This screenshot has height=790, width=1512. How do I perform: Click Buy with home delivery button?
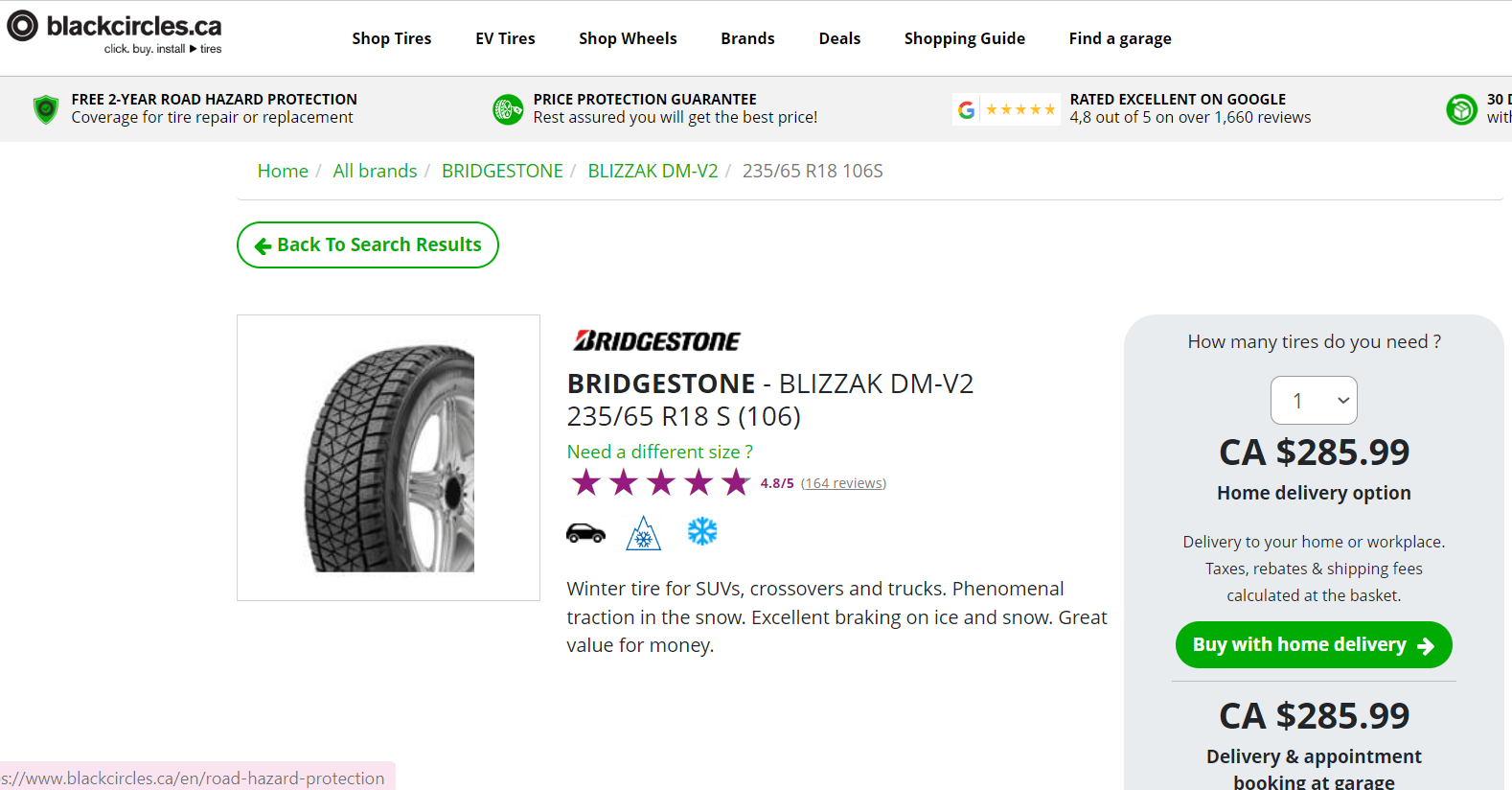(1314, 645)
